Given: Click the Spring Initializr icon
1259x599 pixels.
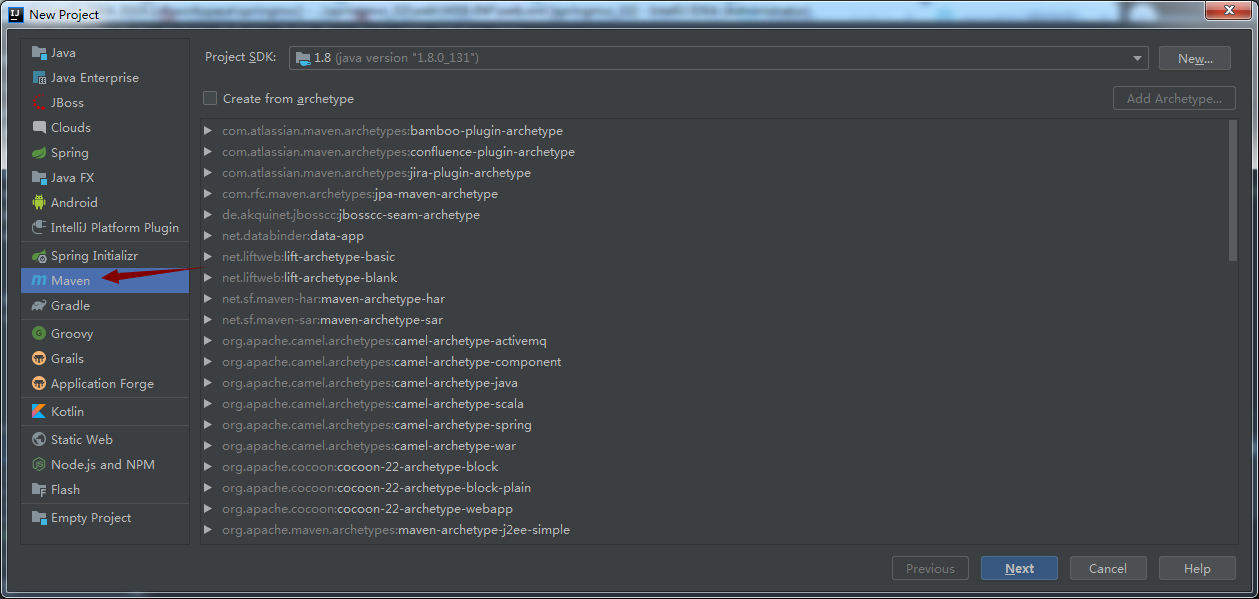Looking at the screenshot, I should (39, 256).
